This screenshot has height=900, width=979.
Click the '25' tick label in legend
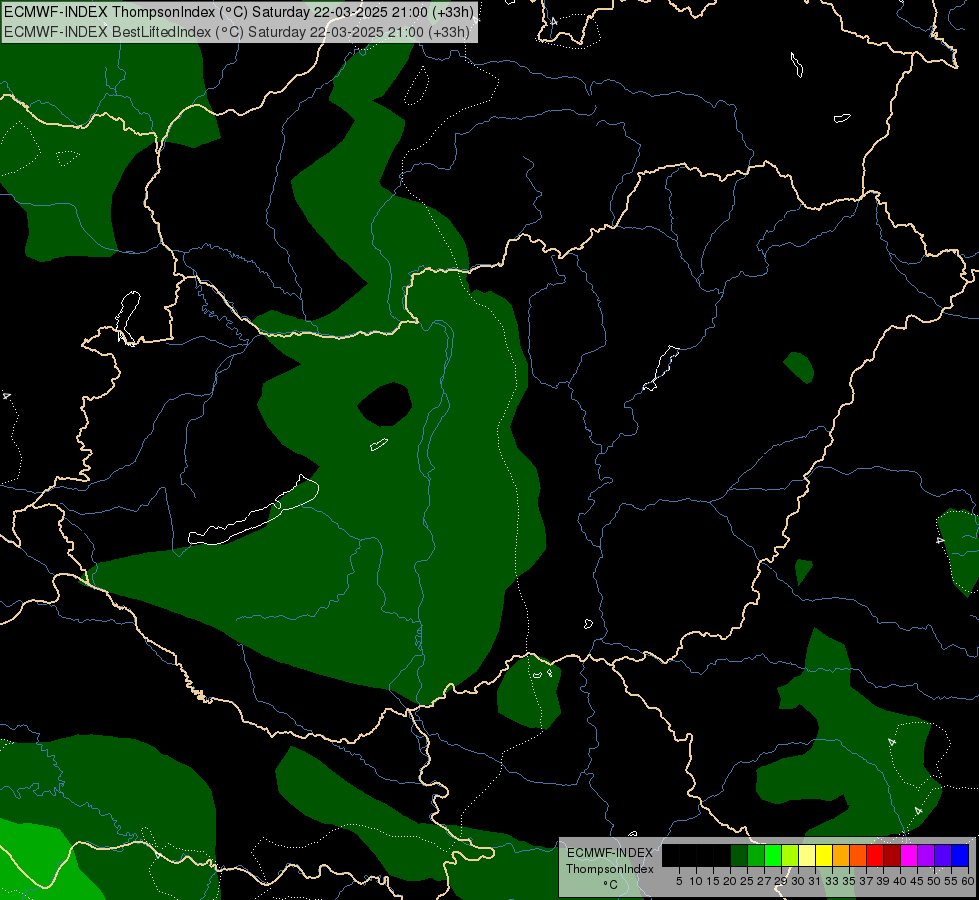747,881
